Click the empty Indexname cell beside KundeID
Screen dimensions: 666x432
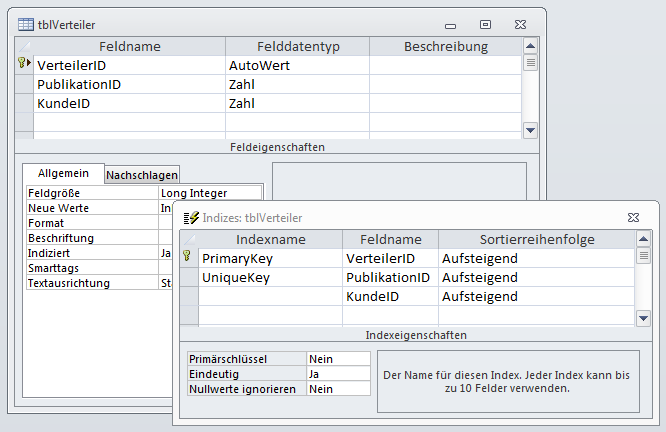271,296
